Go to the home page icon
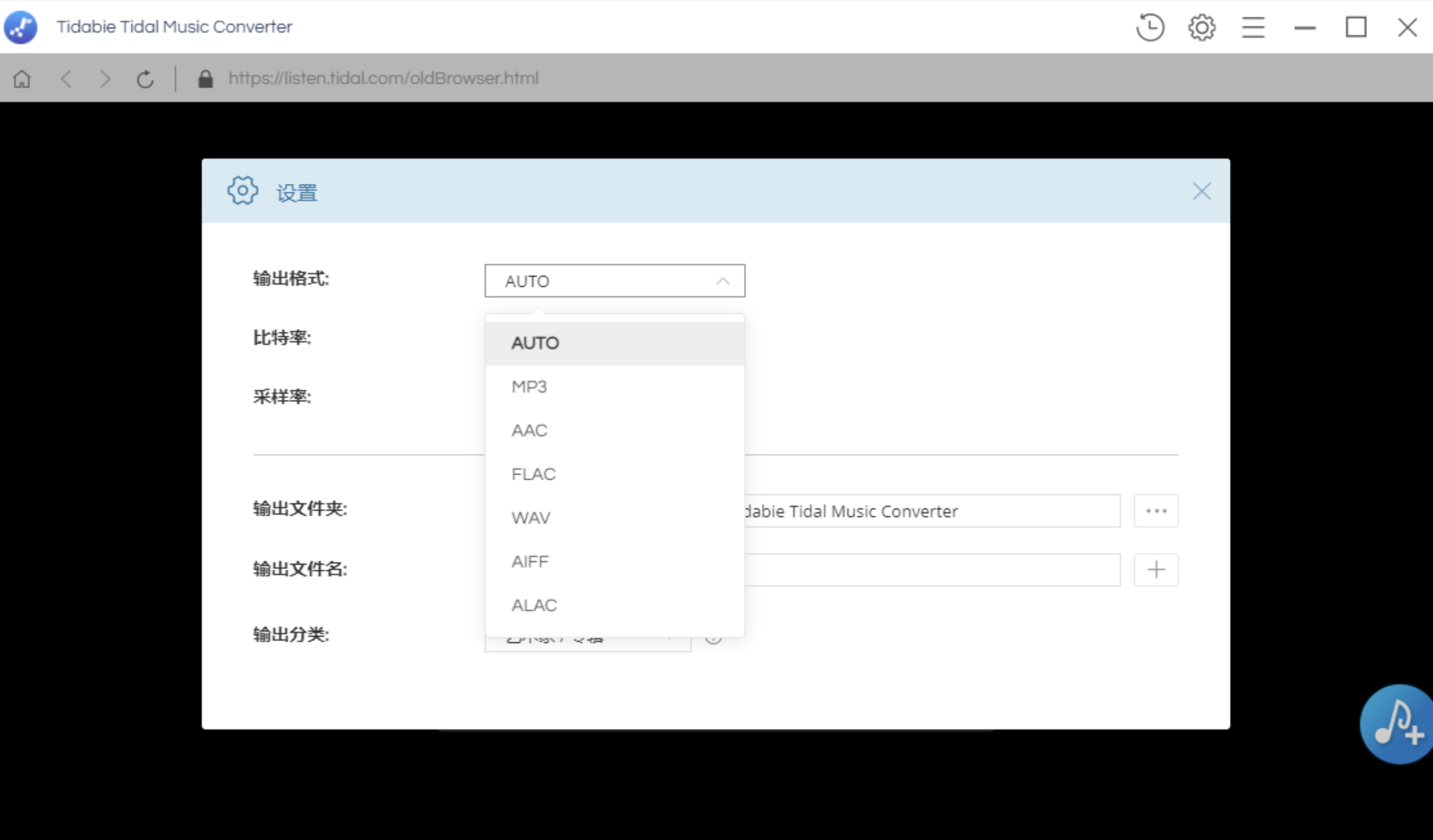Viewport: 1433px width, 840px height. tap(22, 79)
